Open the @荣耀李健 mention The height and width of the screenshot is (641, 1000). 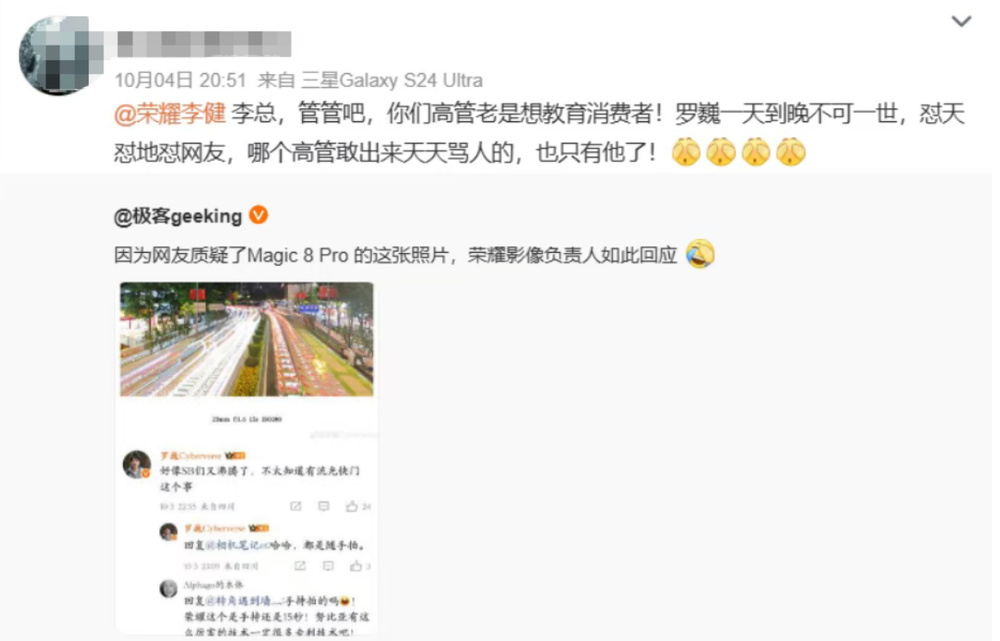tap(170, 114)
